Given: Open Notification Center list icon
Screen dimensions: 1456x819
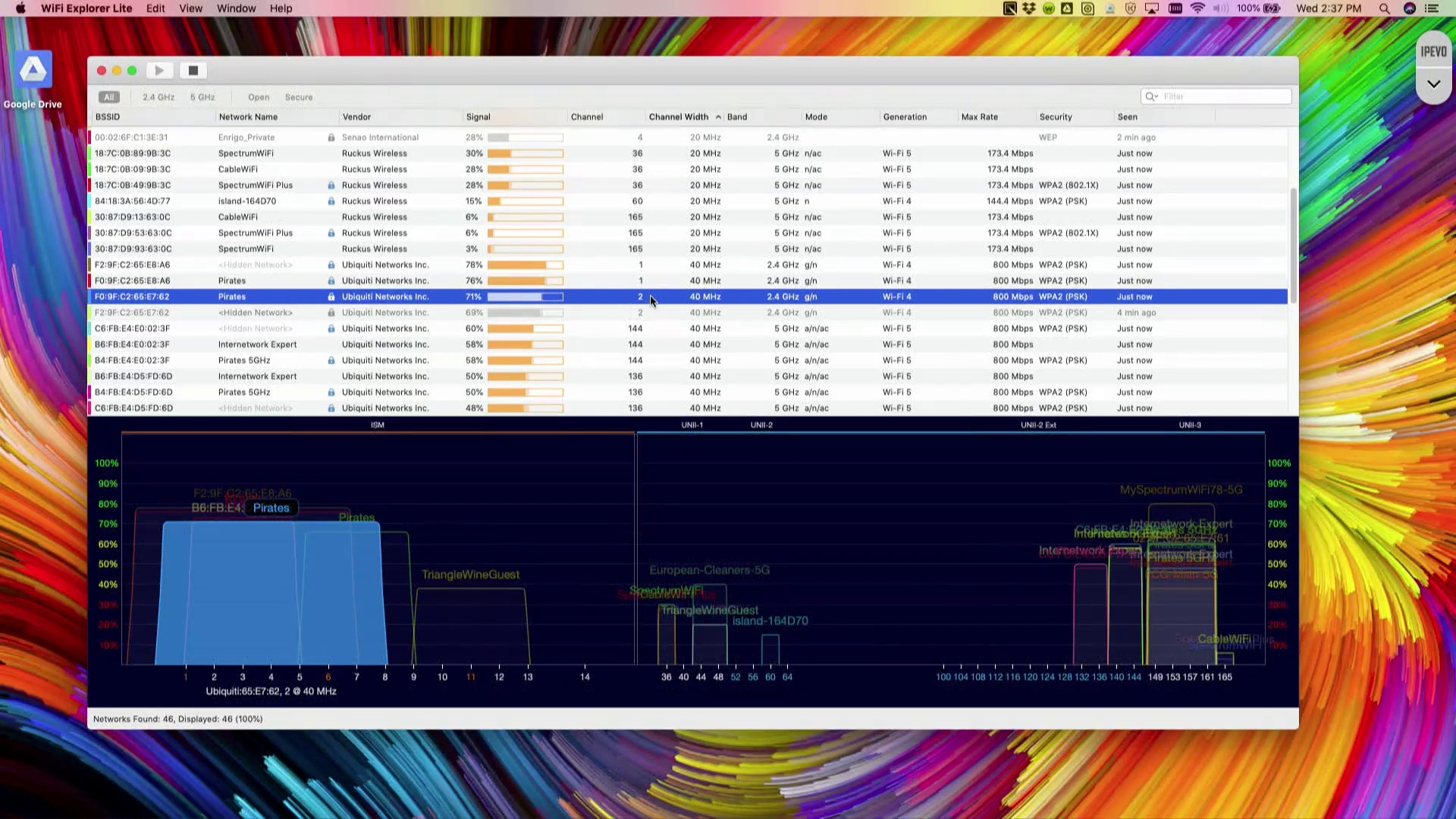Looking at the screenshot, I should 1432,8.
